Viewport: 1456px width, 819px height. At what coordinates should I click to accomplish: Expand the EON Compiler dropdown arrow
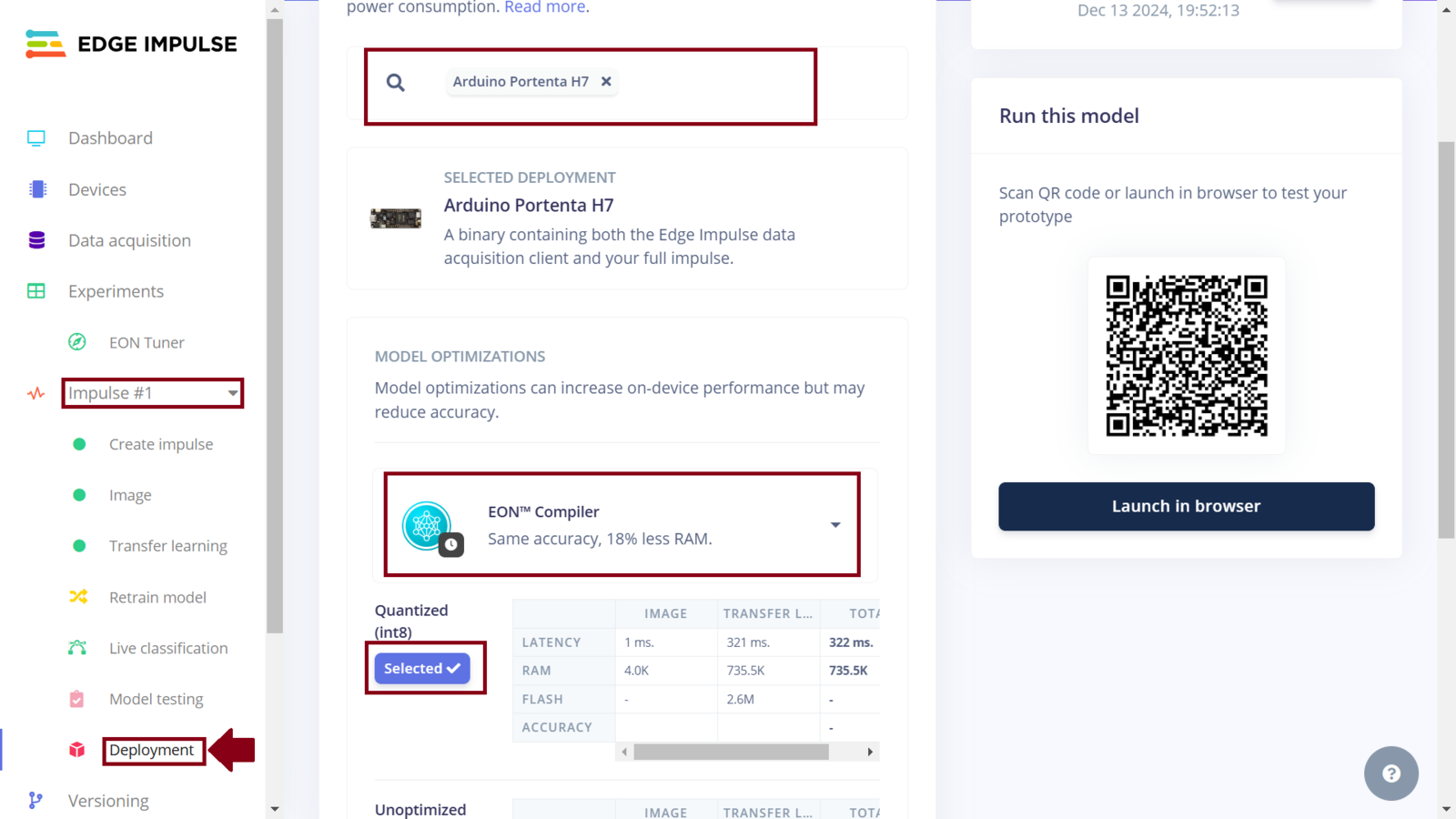(835, 525)
